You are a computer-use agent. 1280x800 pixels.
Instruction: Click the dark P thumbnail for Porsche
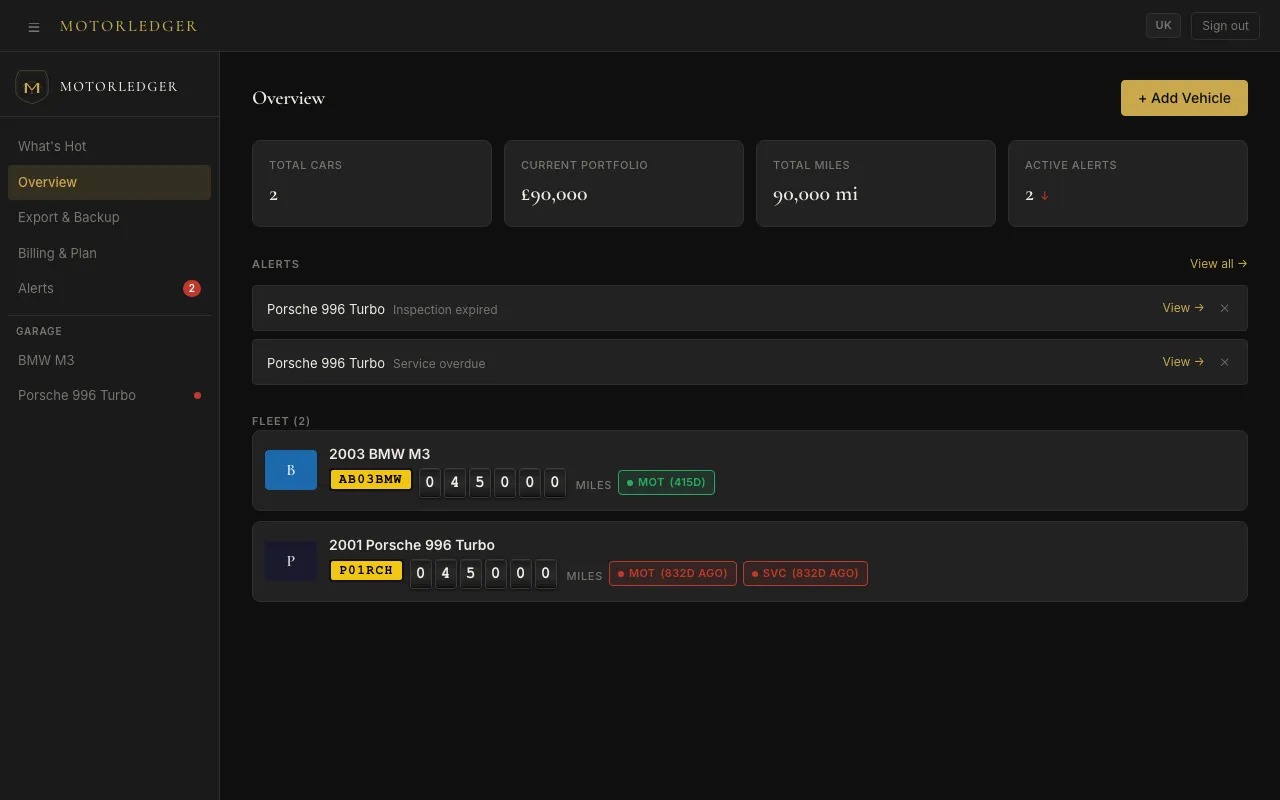pos(291,561)
